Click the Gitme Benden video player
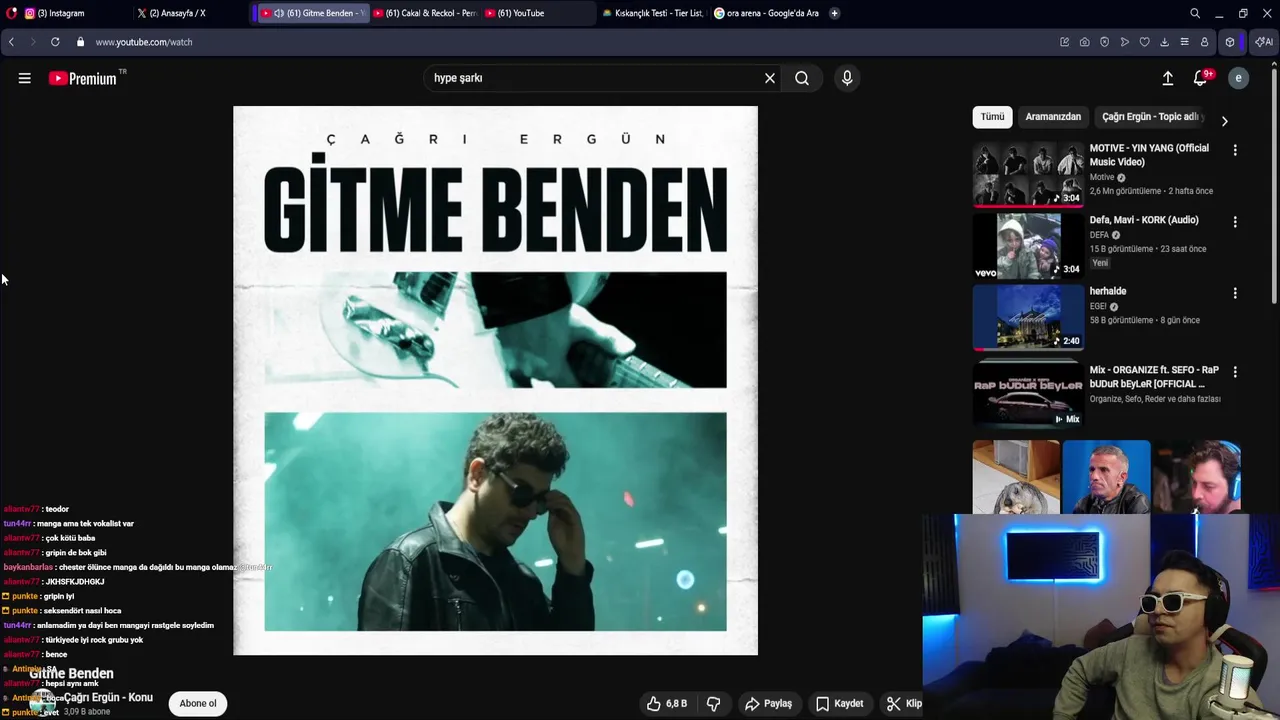Screen dimensions: 1280x720 coord(495,380)
